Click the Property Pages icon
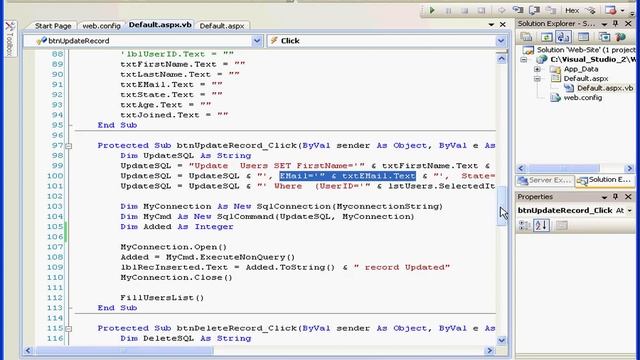The width and height of the screenshot is (640, 360). point(562,225)
